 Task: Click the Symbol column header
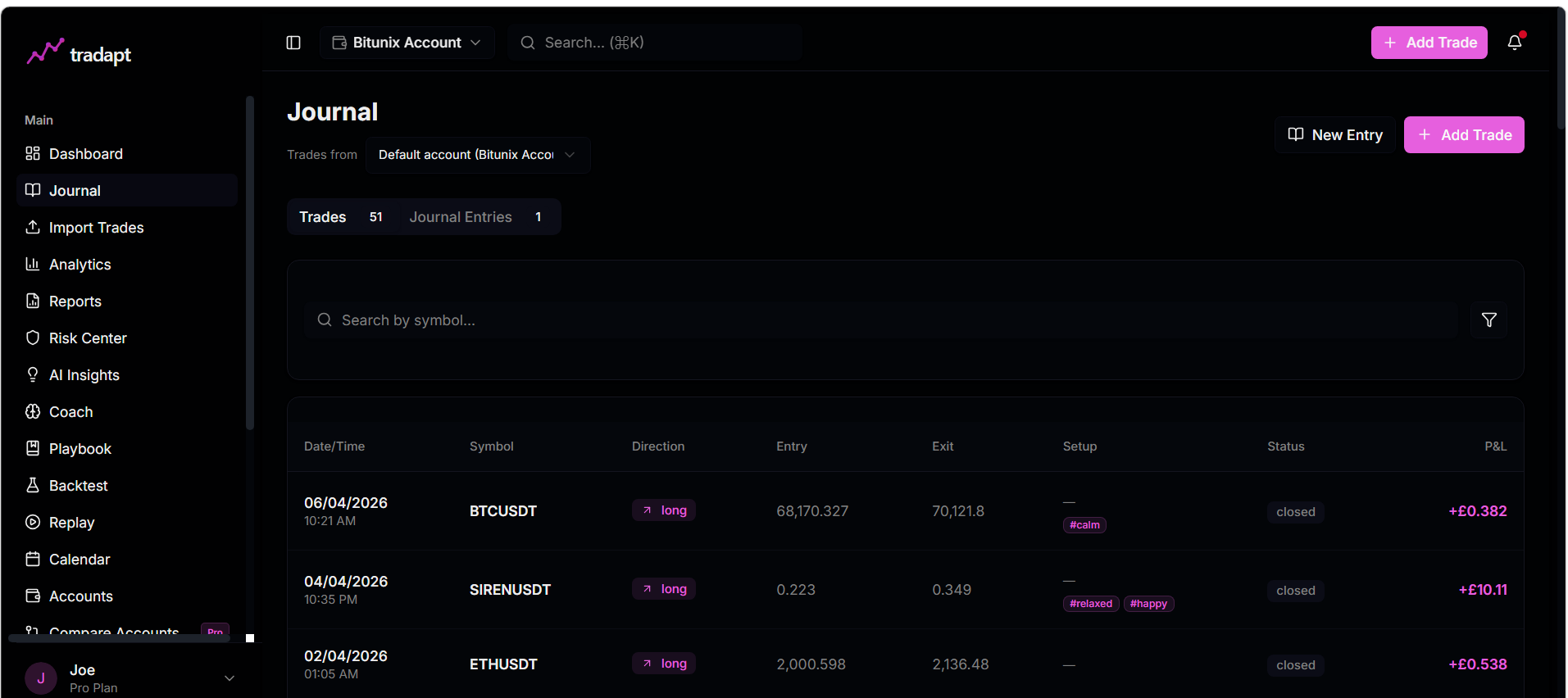click(491, 446)
